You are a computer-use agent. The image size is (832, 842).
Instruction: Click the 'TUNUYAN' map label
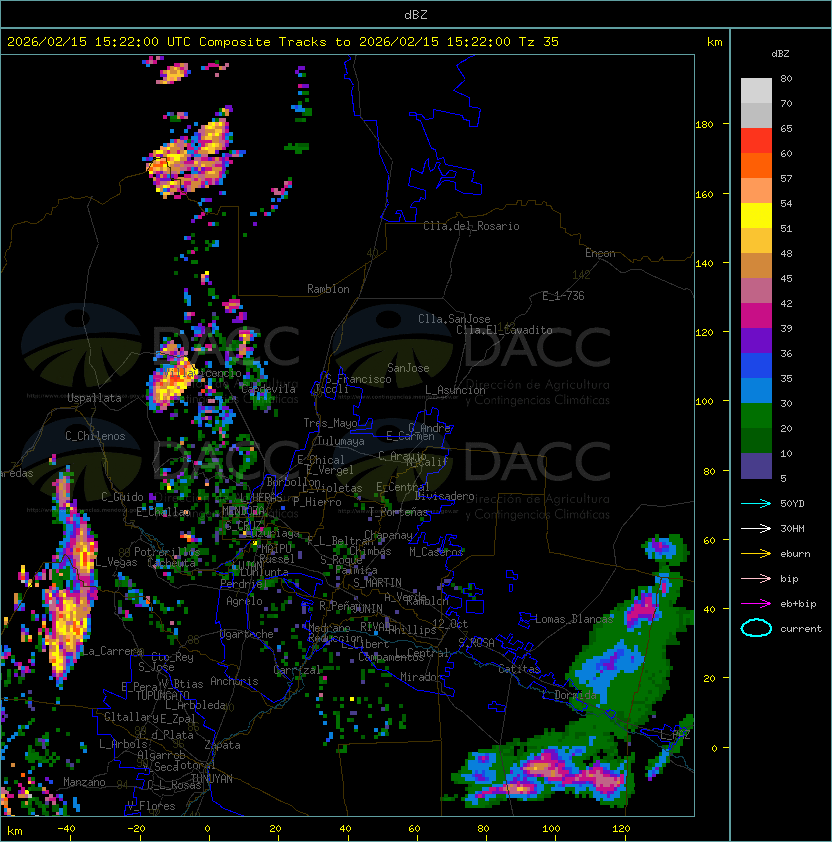(212, 779)
